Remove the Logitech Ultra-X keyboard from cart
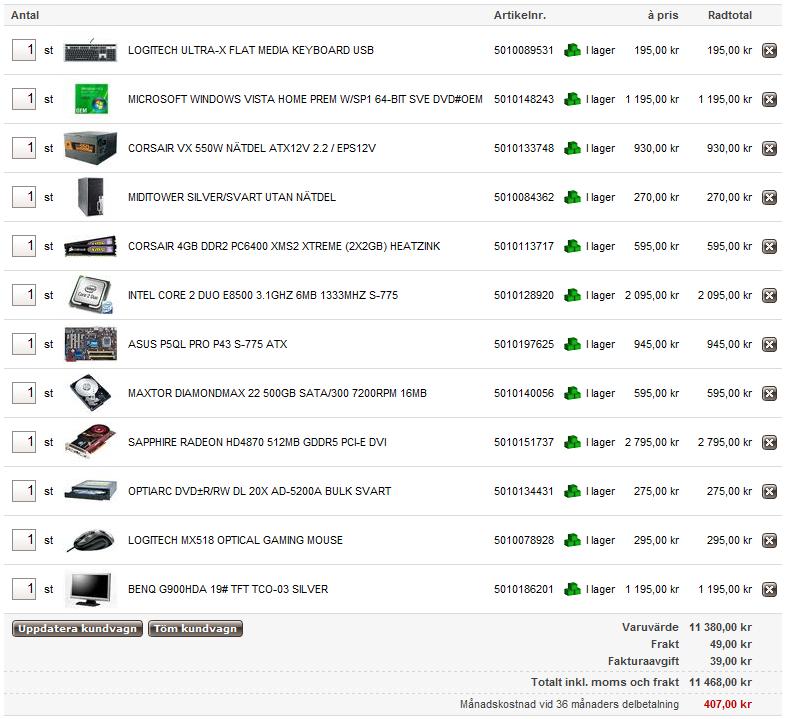 [x=769, y=50]
